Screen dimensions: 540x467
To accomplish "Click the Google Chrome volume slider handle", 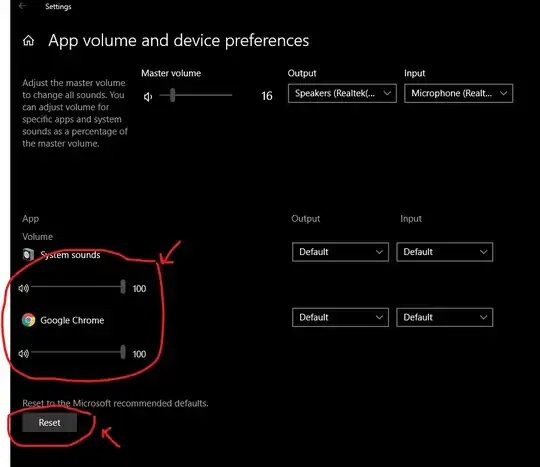I will point(123,352).
